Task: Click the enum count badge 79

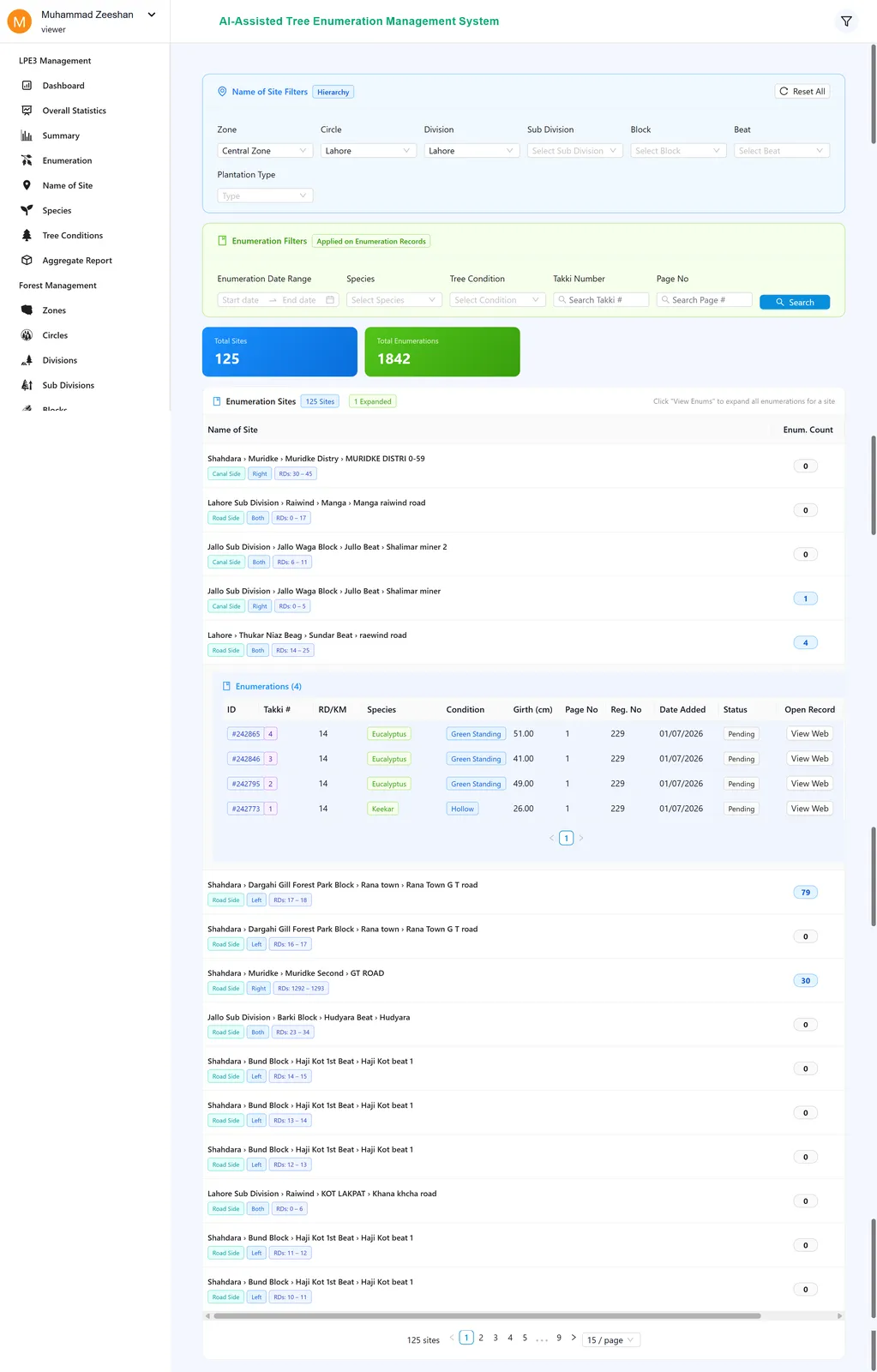Action: pyautogui.click(x=806, y=893)
